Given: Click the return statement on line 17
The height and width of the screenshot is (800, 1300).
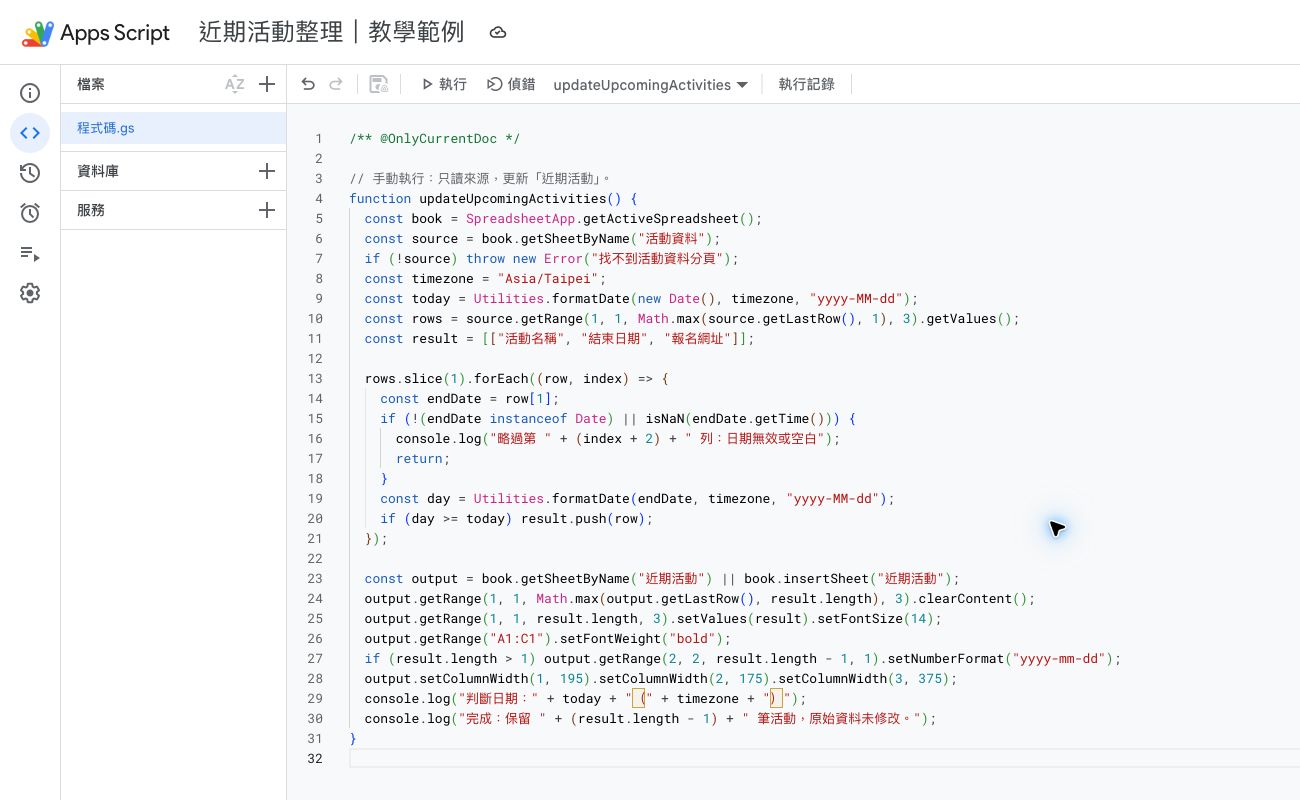Looking at the screenshot, I should tap(422, 458).
